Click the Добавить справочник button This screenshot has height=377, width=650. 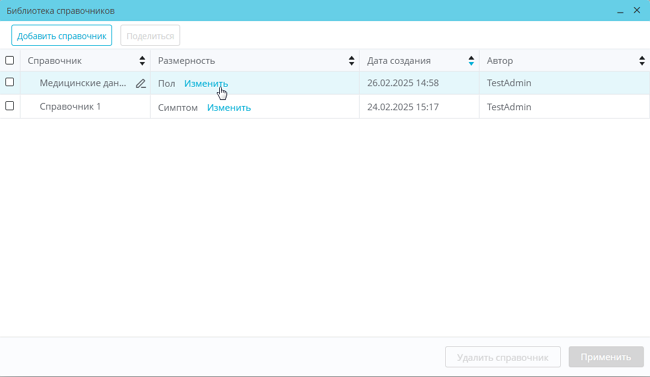click(x=61, y=36)
